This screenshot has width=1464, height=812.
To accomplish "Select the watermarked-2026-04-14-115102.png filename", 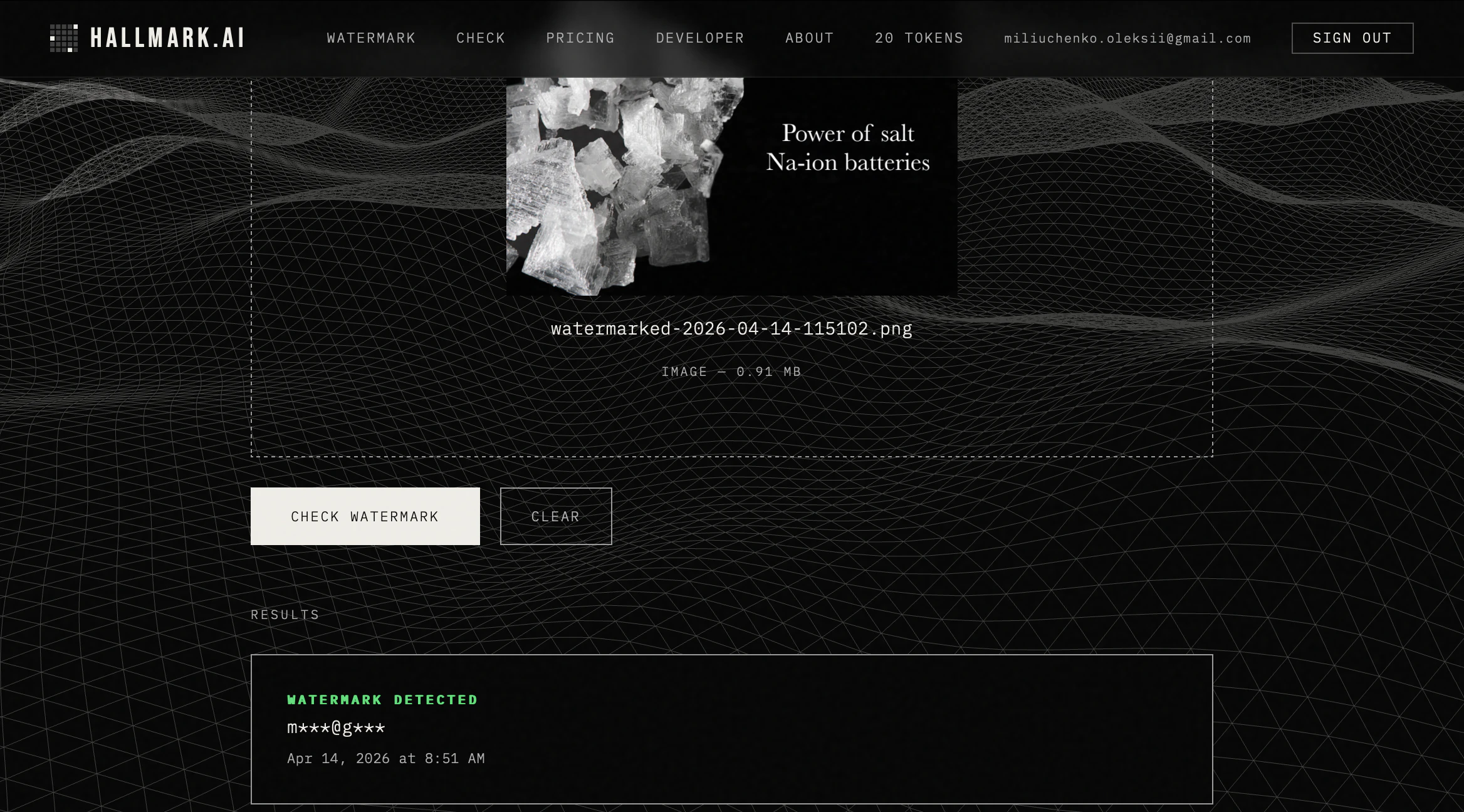I will point(731,329).
